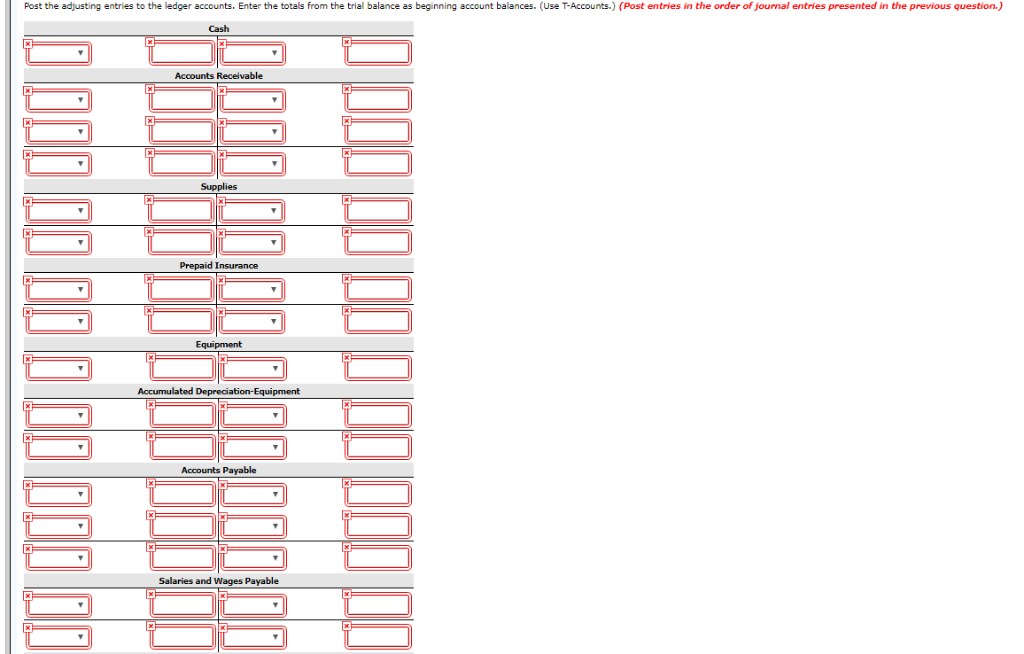Click the Cash debit amount field
The image size is (1024, 654).
[x=182, y=53]
